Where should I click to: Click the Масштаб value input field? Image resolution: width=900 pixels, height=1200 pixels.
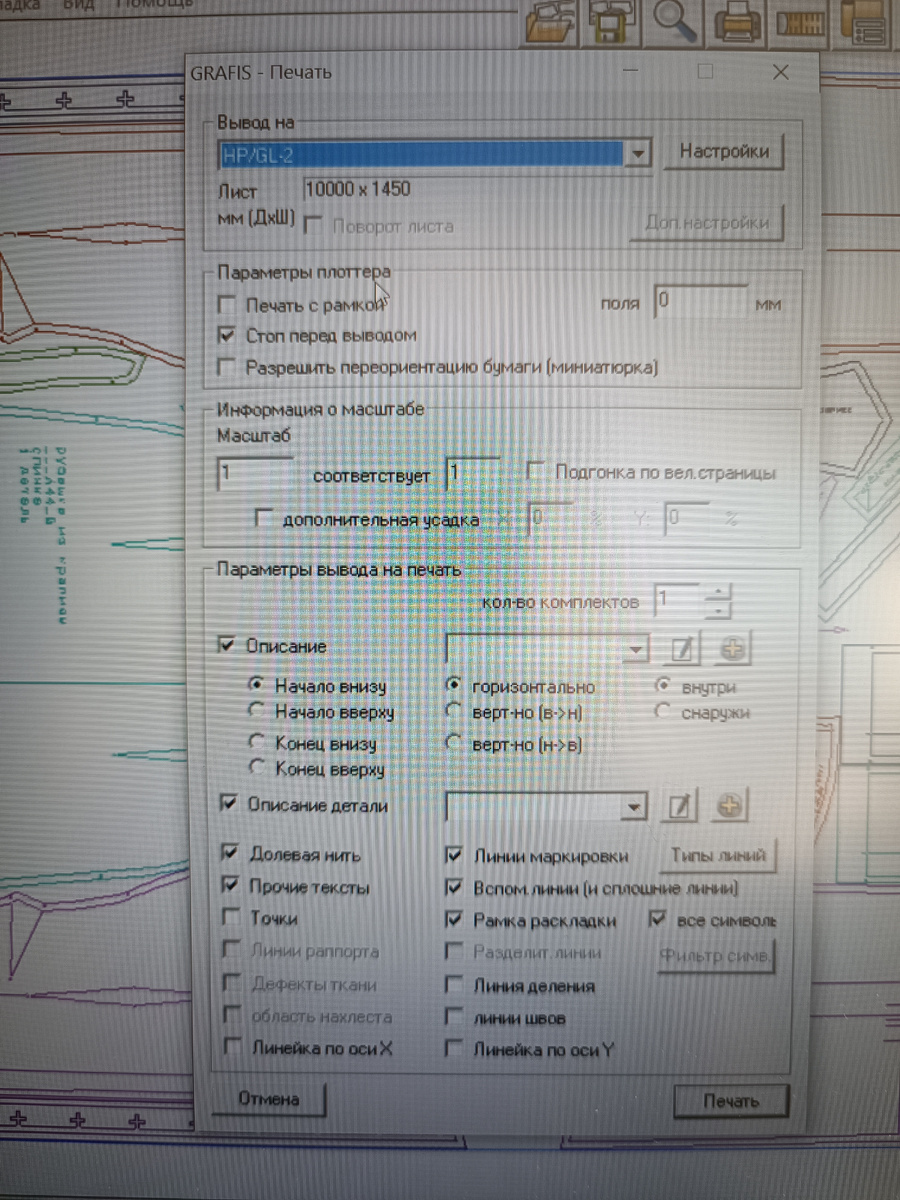tap(255, 473)
